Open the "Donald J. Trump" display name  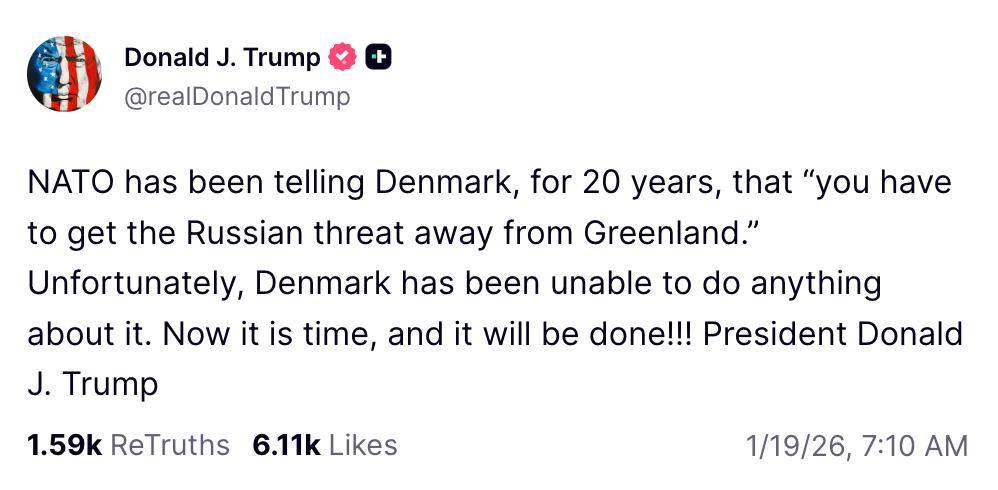(x=222, y=58)
